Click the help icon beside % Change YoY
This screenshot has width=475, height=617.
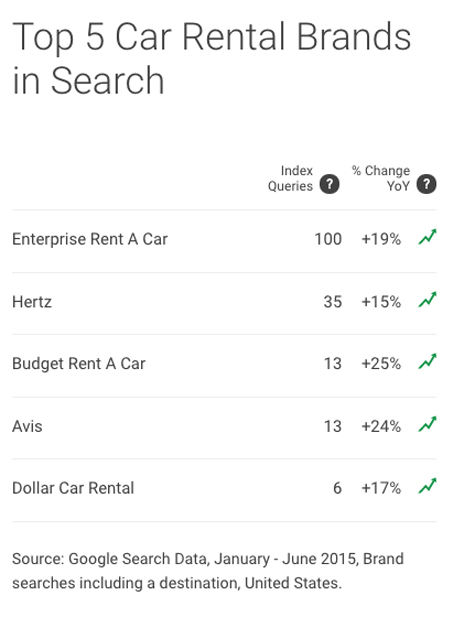[427, 184]
